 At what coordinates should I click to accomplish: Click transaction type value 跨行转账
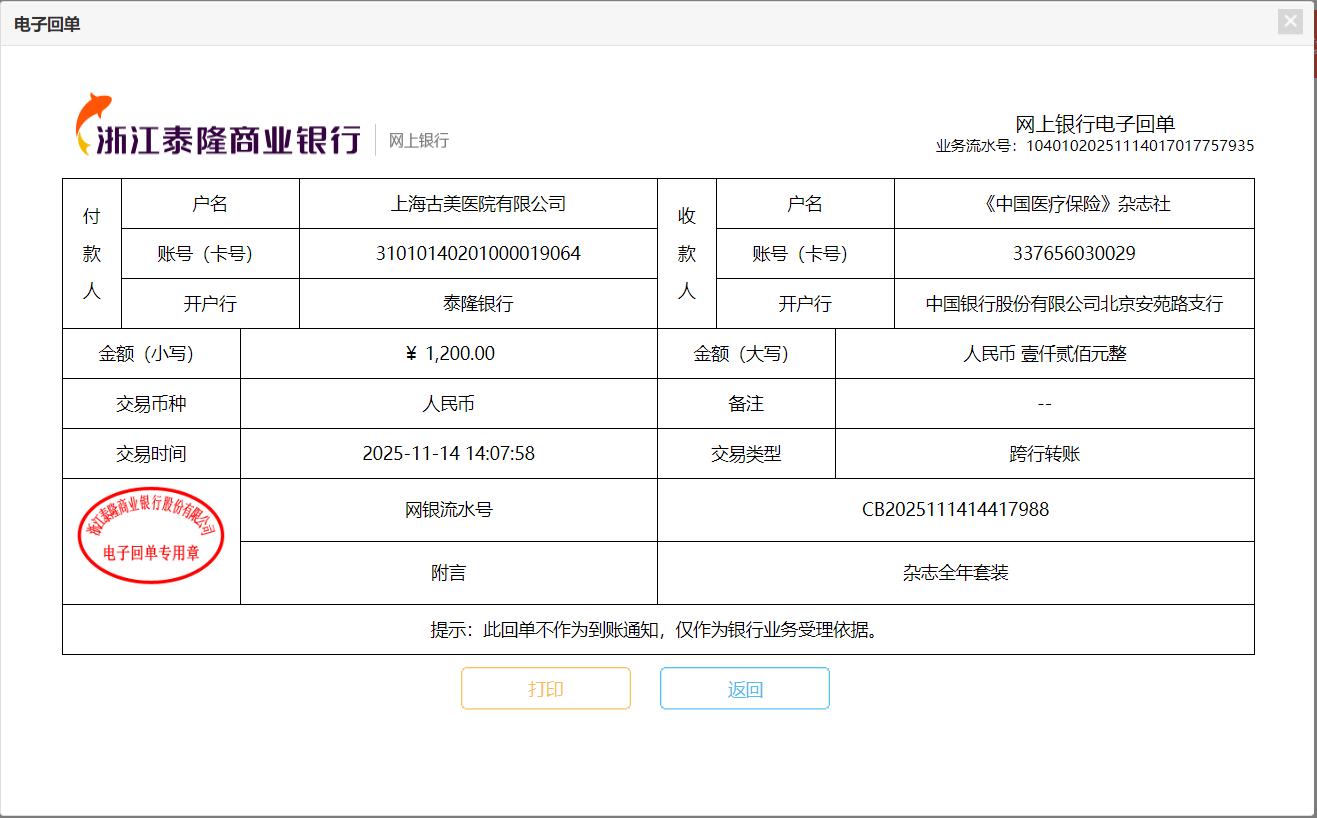click(x=1044, y=454)
